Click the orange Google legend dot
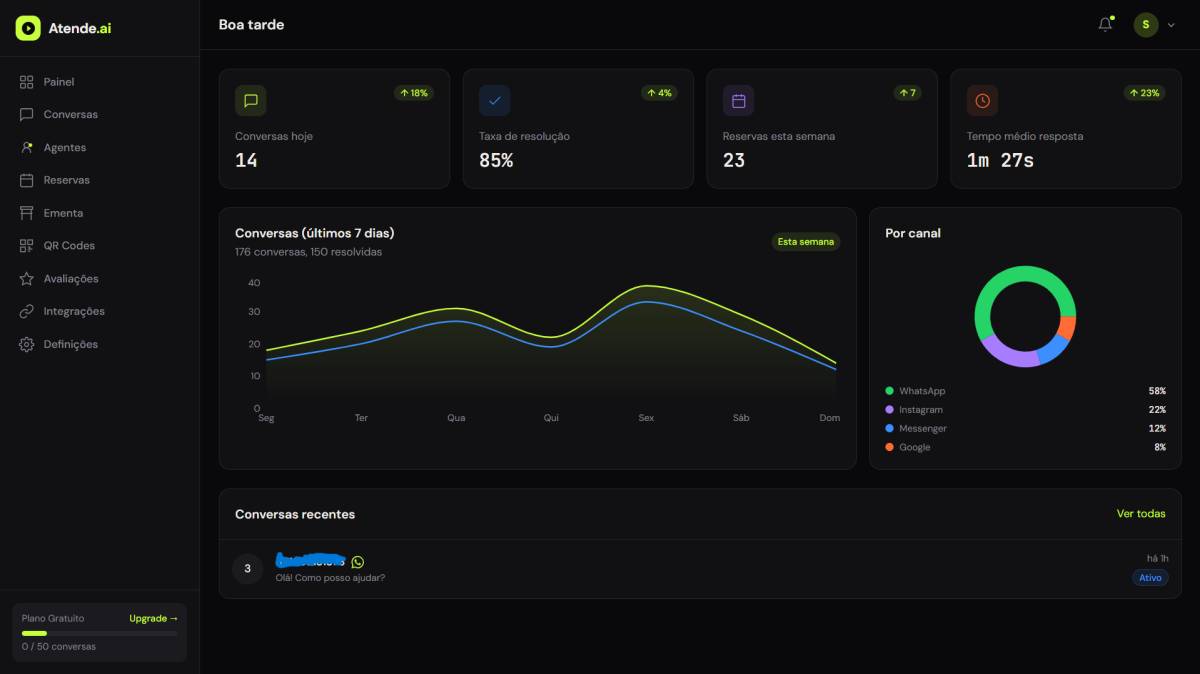The height and width of the screenshot is (674, 1200). (890, 447)
